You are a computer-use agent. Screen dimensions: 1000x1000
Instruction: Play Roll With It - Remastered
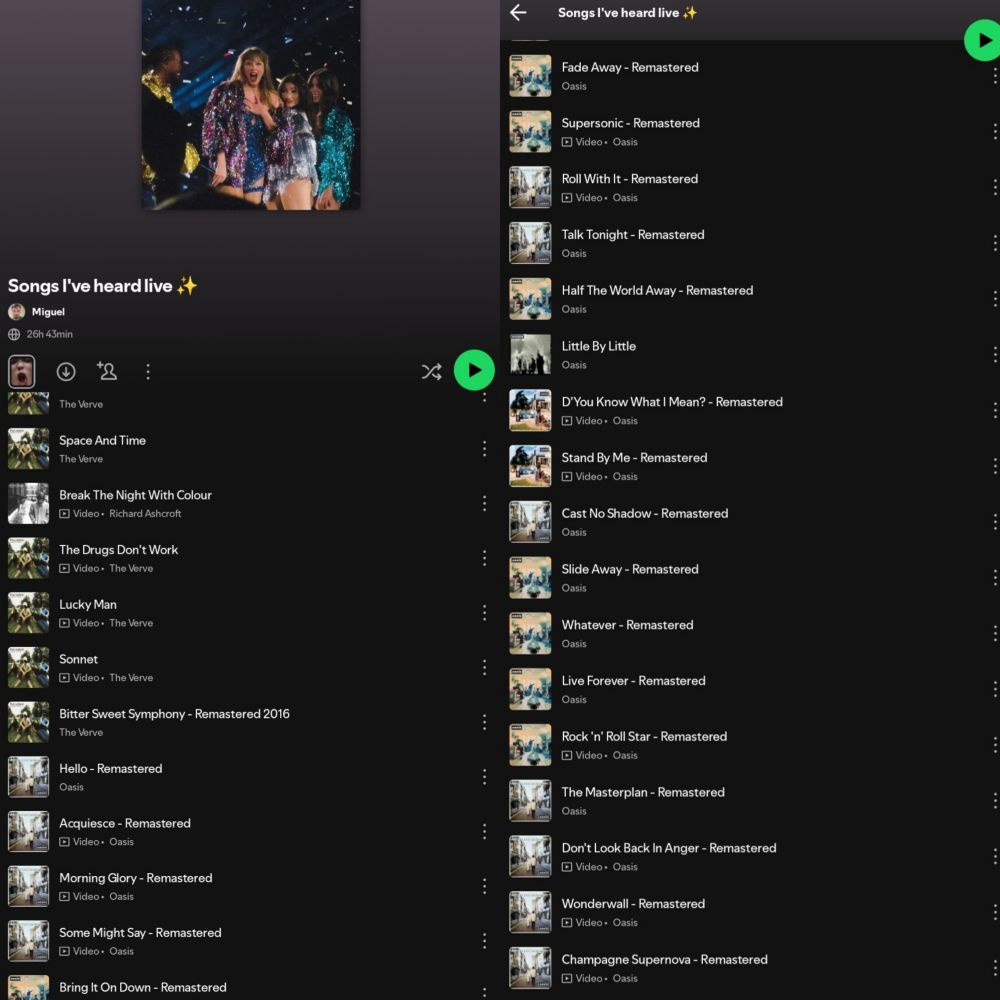750,188
